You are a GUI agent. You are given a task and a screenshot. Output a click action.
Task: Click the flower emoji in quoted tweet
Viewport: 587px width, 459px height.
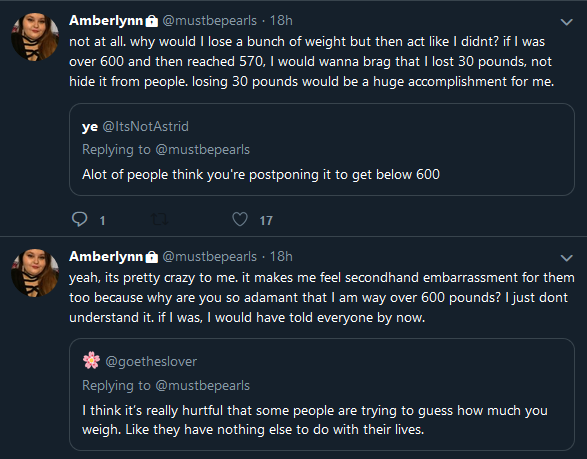[x=91, y=361]
